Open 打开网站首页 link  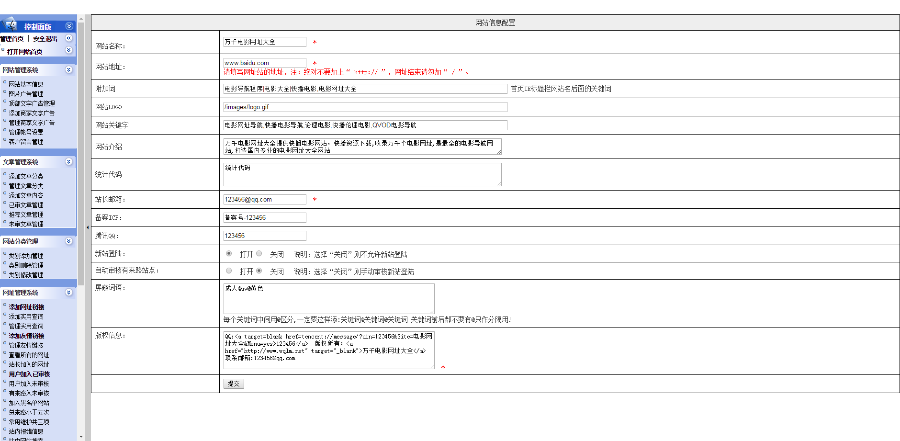tap(24, 52)
